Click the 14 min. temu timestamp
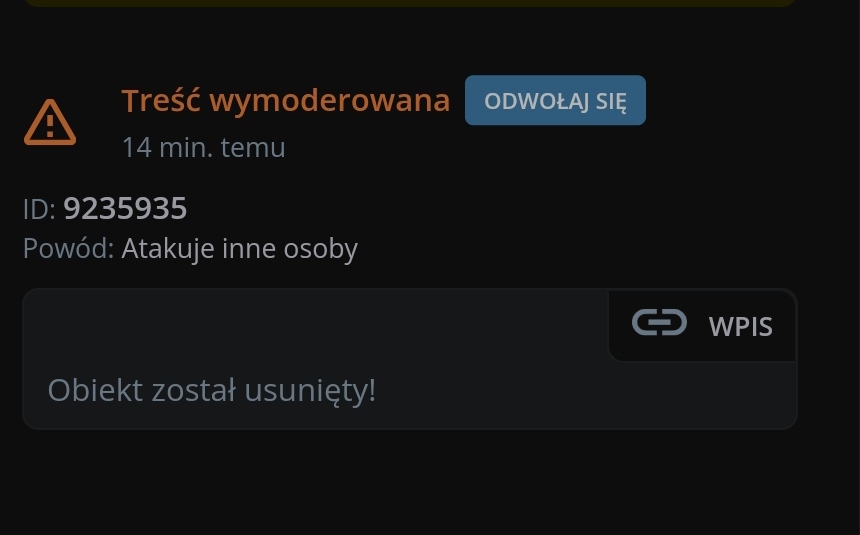 point(203,148)
